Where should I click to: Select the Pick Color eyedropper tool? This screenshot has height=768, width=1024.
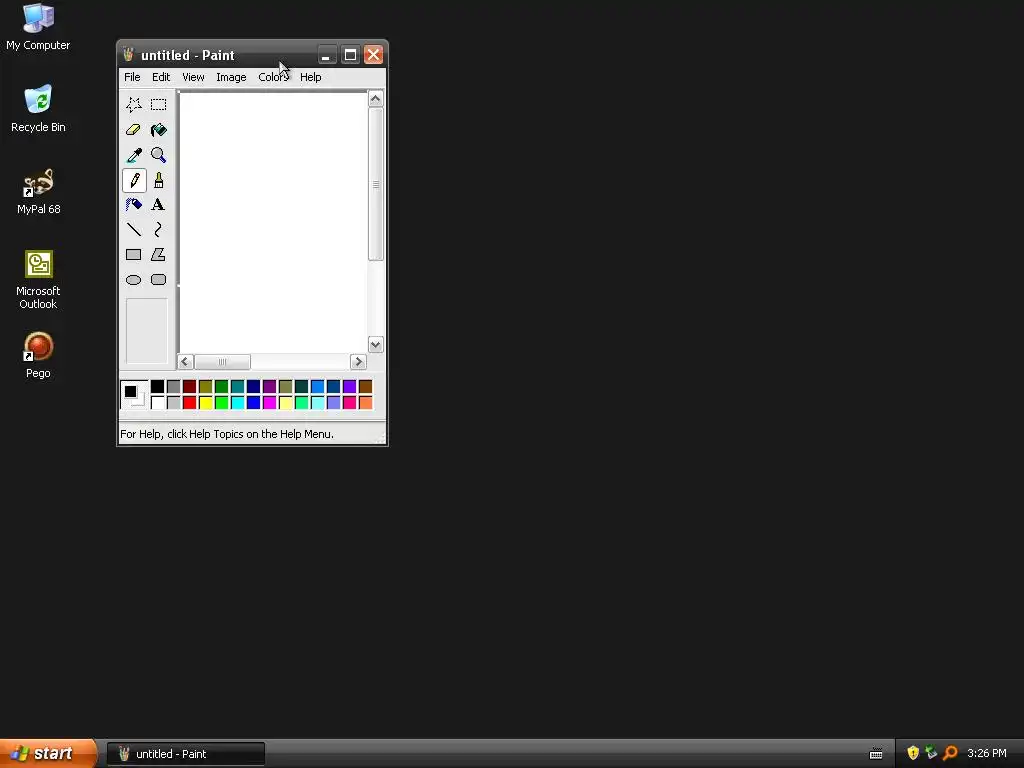click(x=134, y=155)
